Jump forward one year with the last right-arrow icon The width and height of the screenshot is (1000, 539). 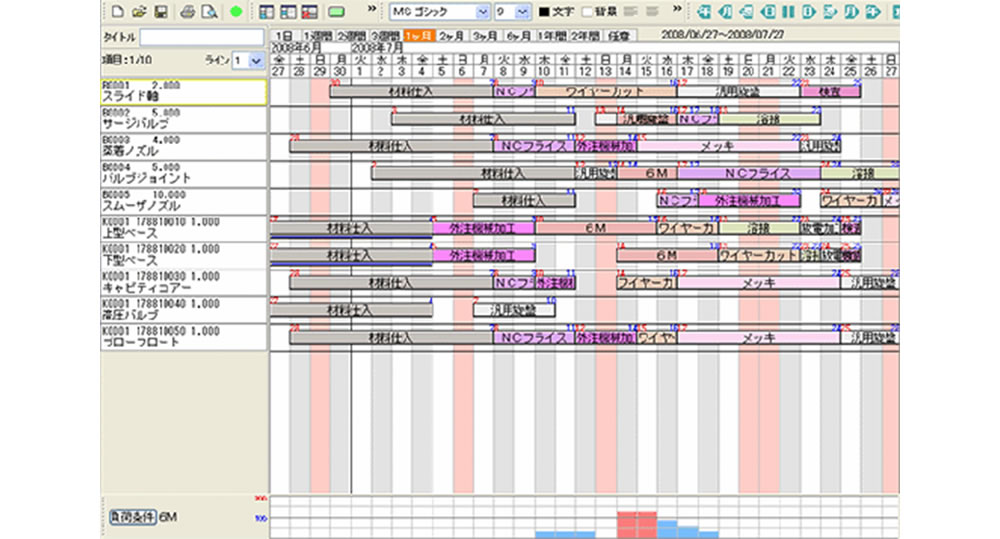coord(873,11)
